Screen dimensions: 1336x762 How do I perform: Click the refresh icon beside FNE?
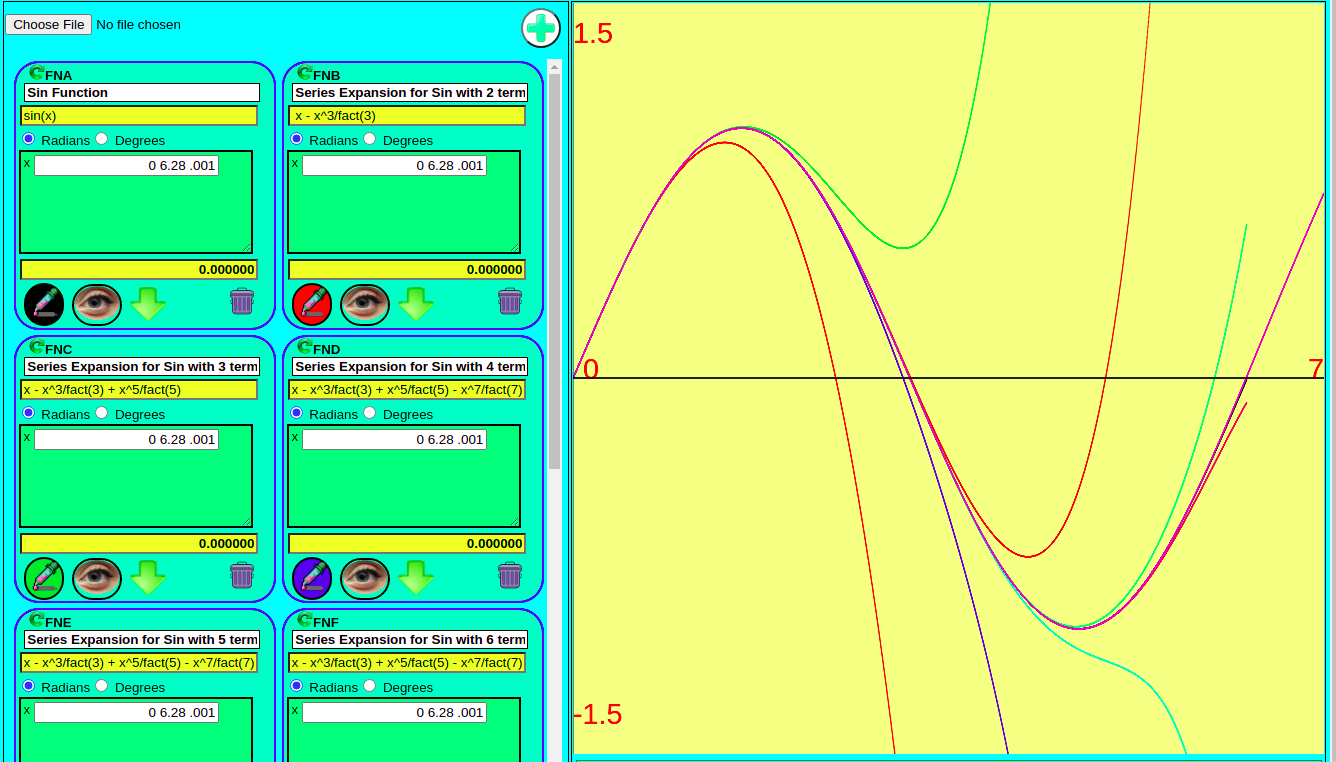coord(37,620)
